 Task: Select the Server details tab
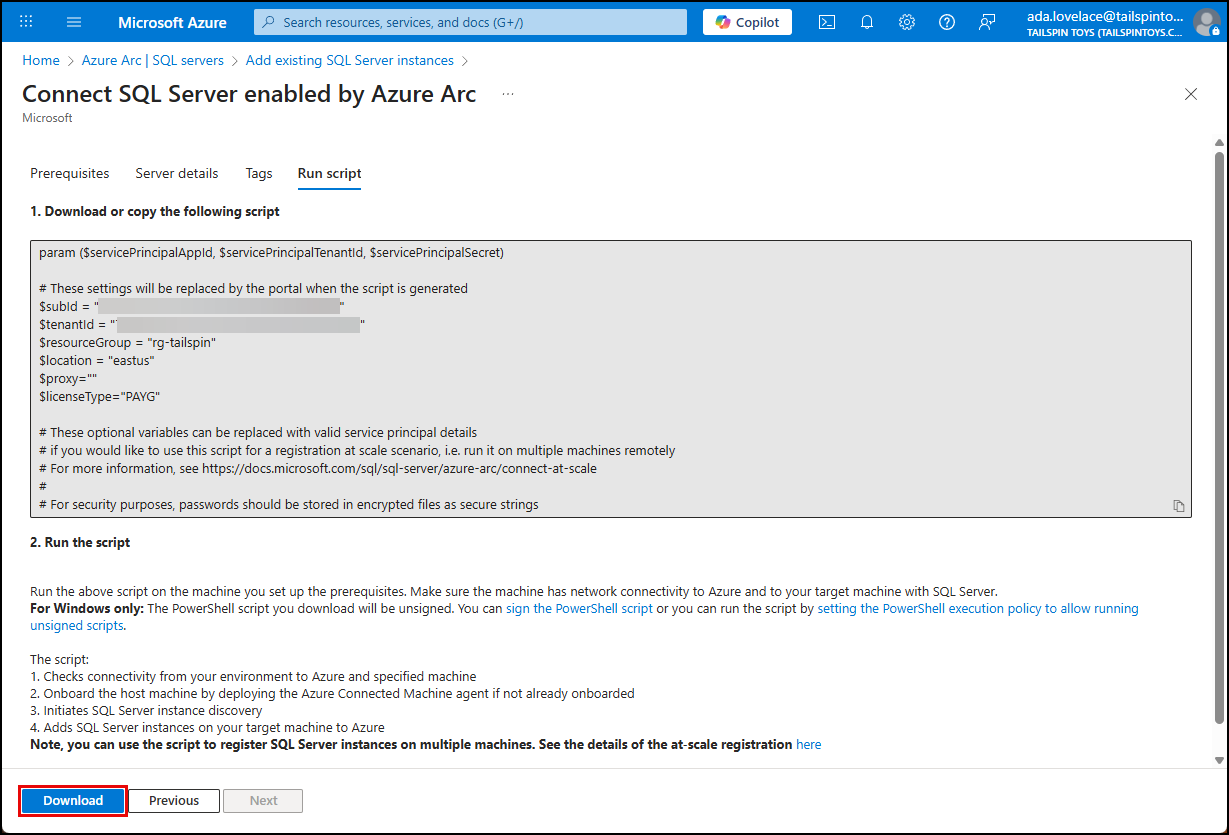pos(176,173)
